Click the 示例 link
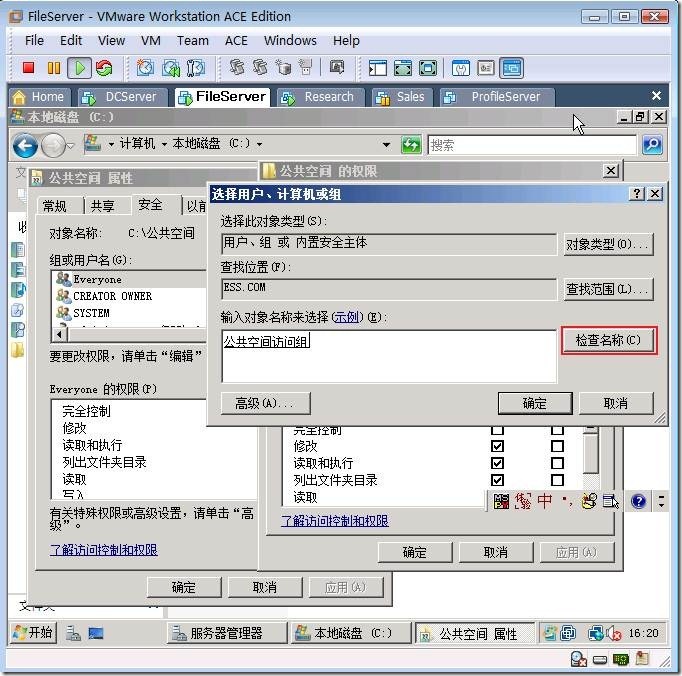The width and height of the screenshot is (682, 676). [x=346, y=317]
